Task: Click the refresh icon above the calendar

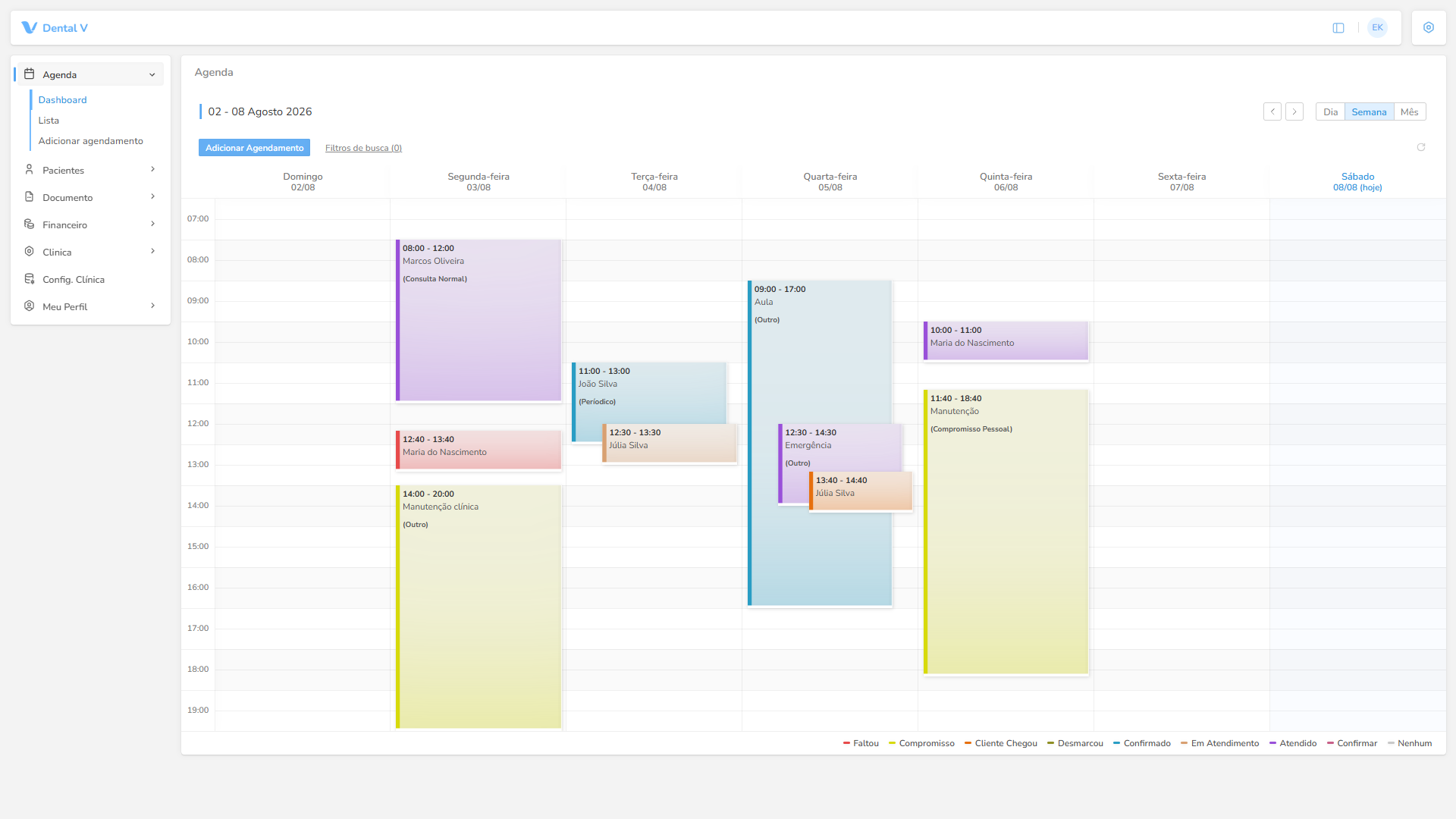Action: click(1421, 148)
